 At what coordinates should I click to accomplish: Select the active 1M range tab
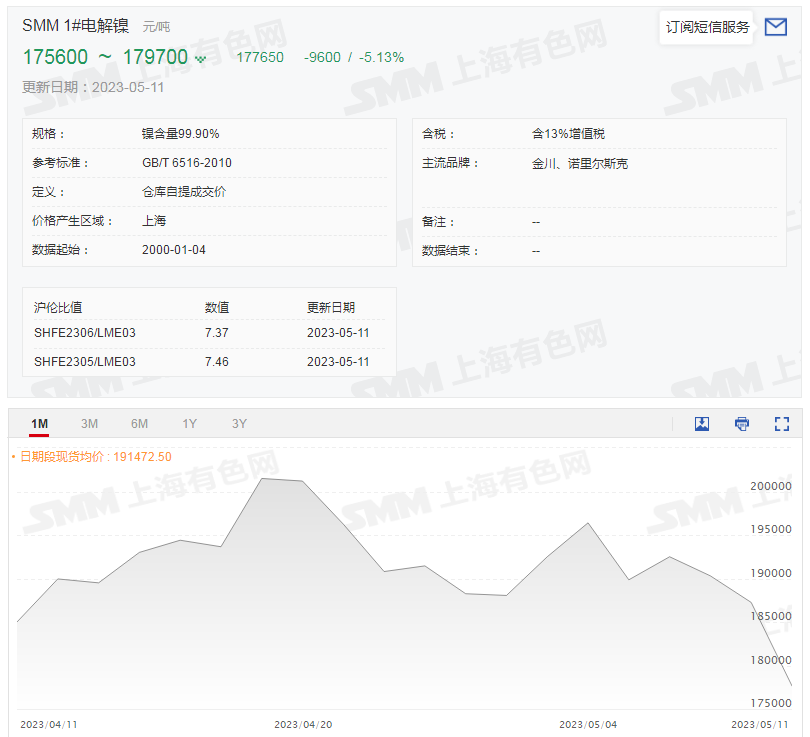tap(40, 424)
